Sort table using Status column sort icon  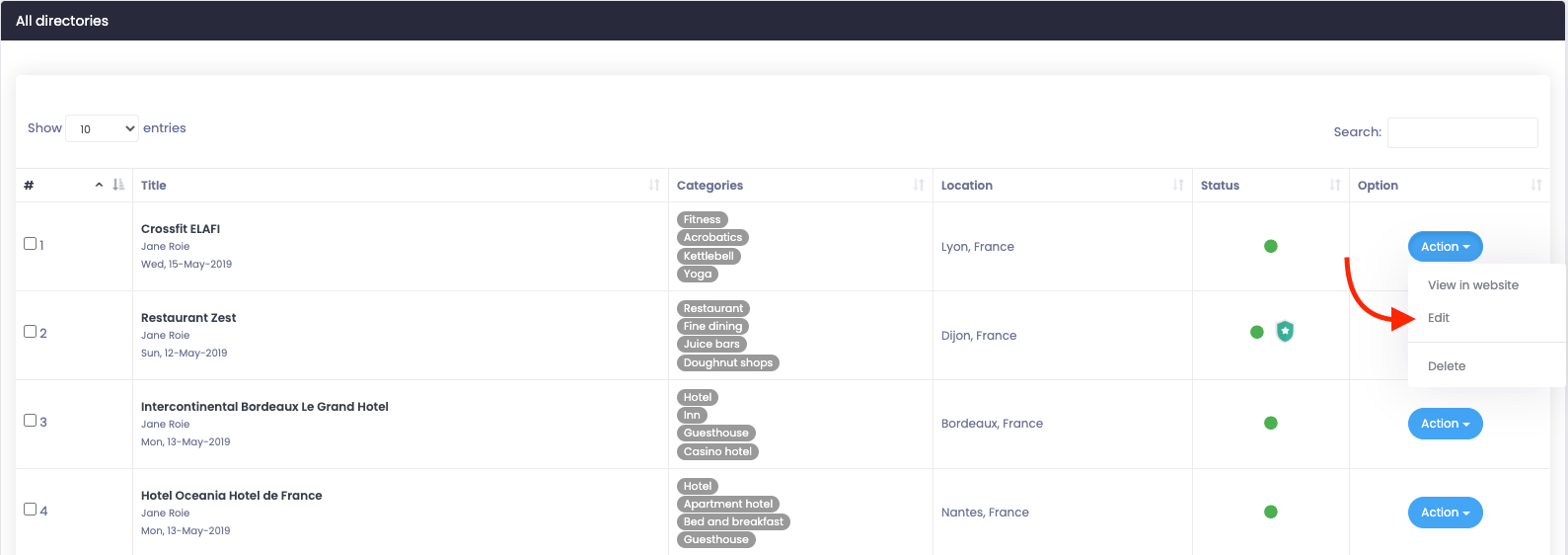click(1335, 185)
